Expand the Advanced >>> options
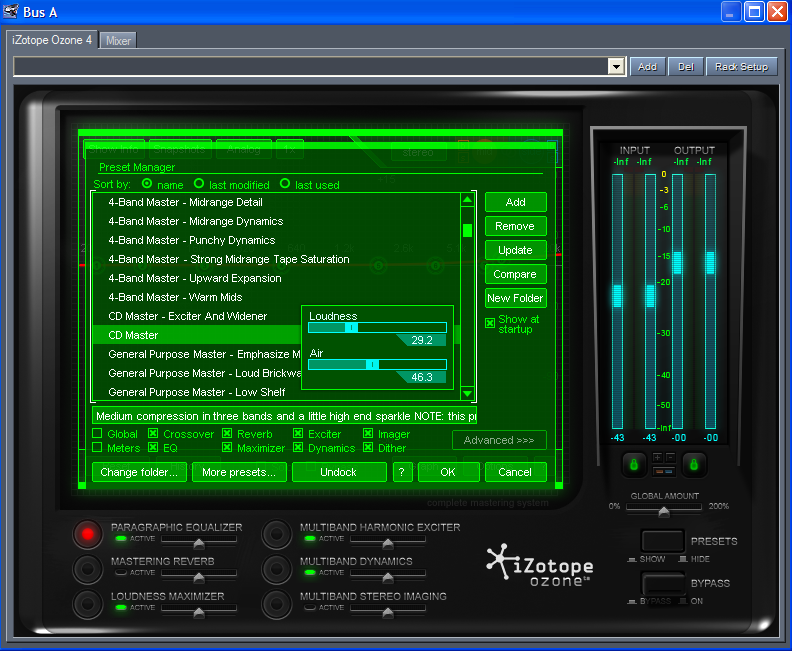 click(x=499, y=440)
